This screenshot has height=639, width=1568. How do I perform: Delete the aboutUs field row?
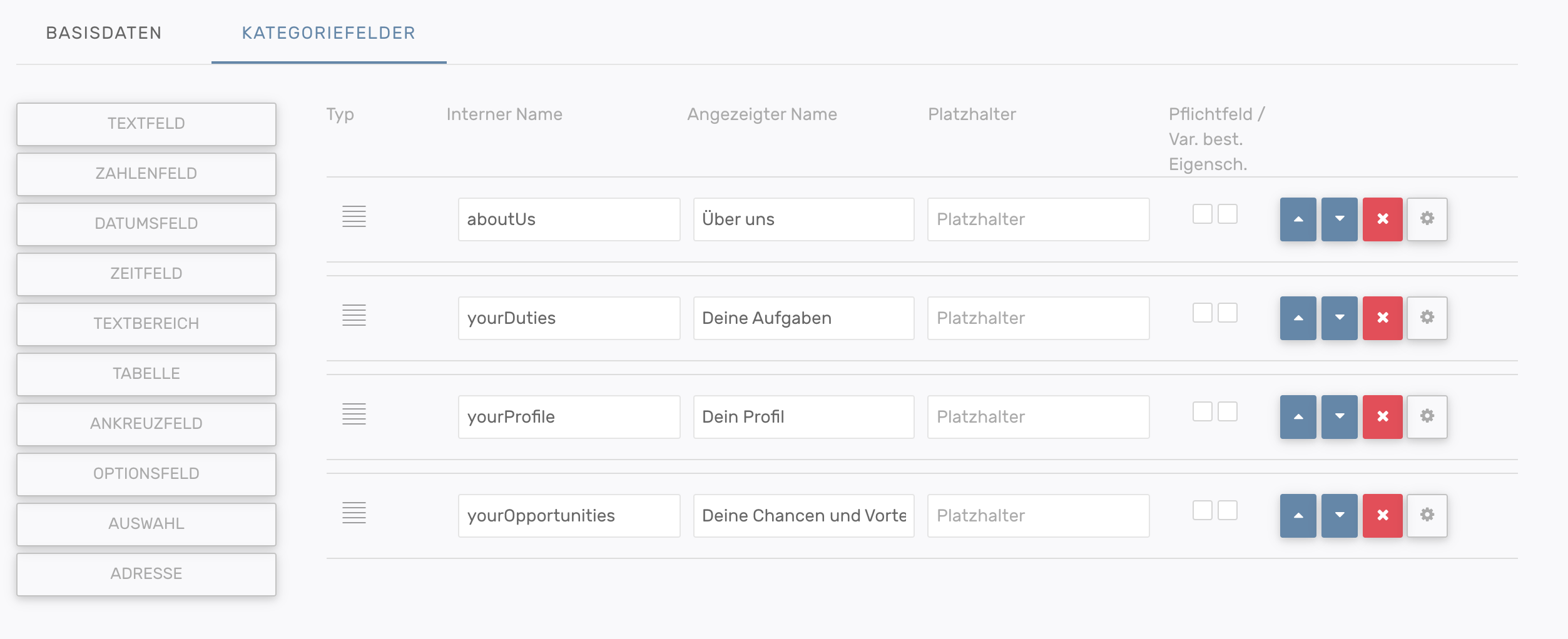pos(1382,219)
